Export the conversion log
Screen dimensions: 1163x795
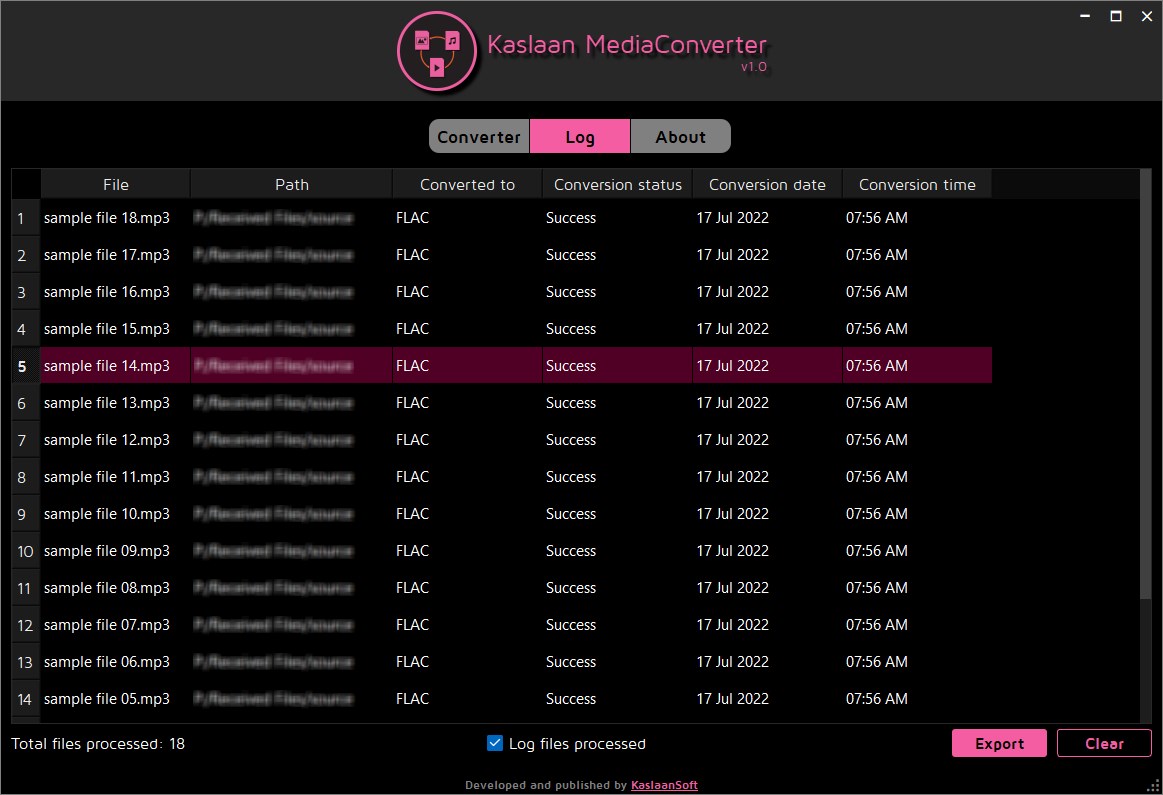tap(999, 743)
